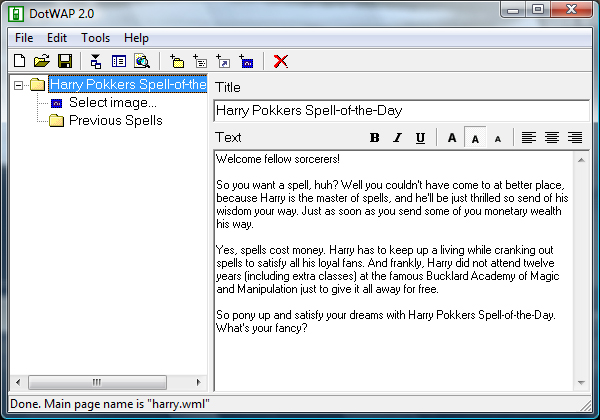The image size is (600, 420).
Task: Click the open folder toolbar icon
Action: click(42, 61)
